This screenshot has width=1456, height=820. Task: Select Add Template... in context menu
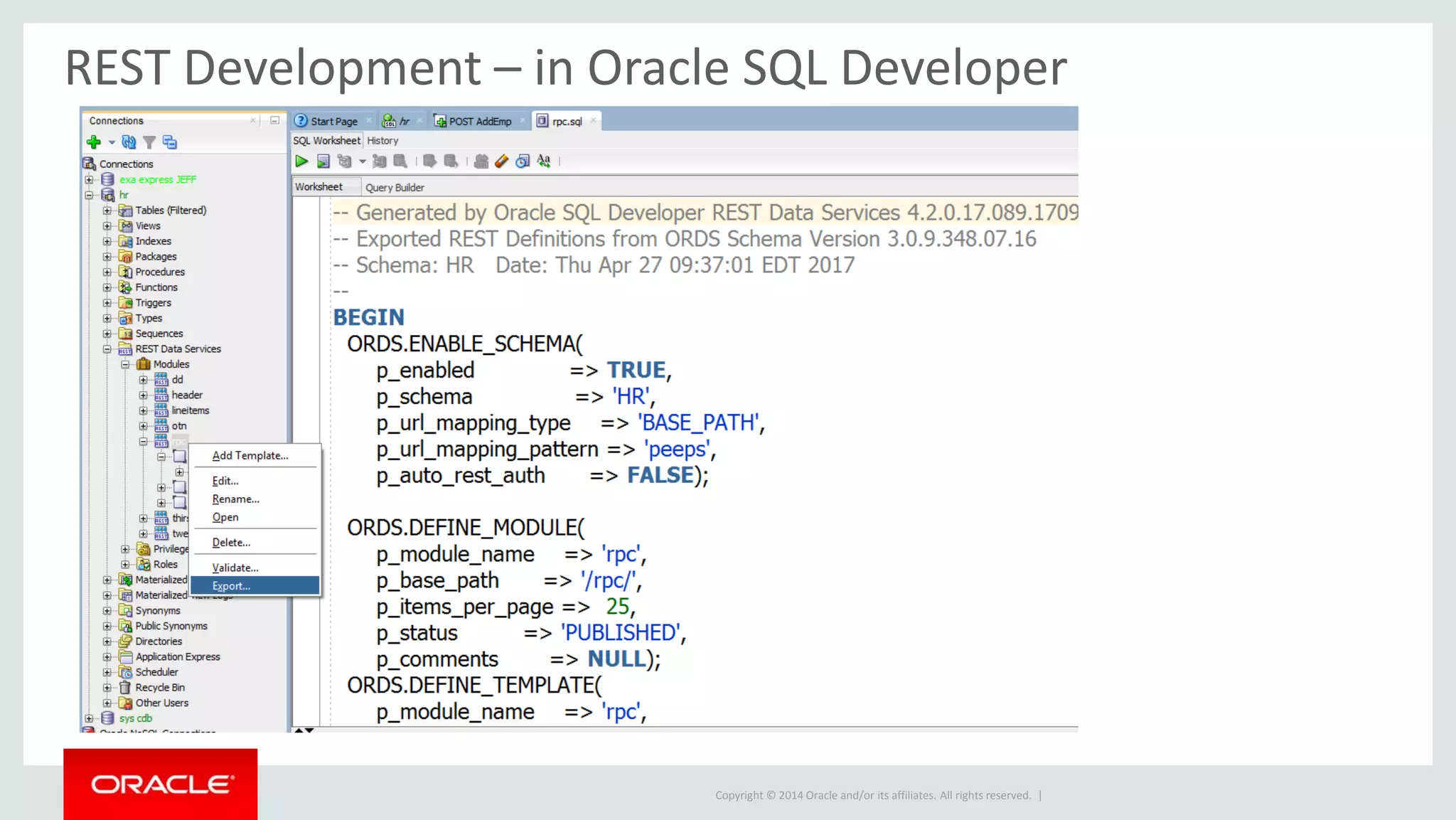point(250,456)
